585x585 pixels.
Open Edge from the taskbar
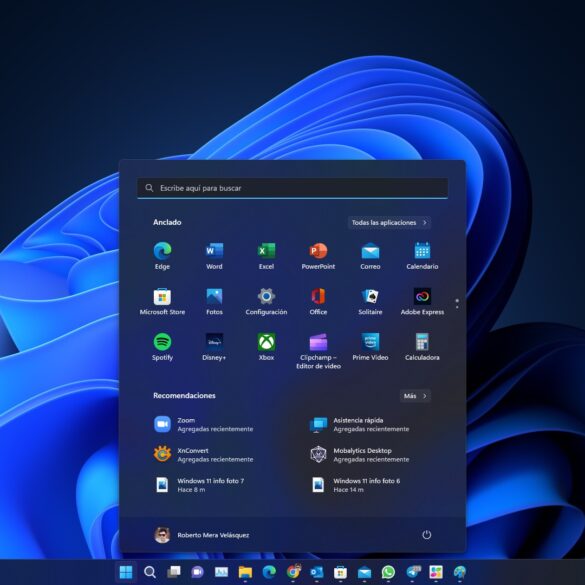(269, 572)
